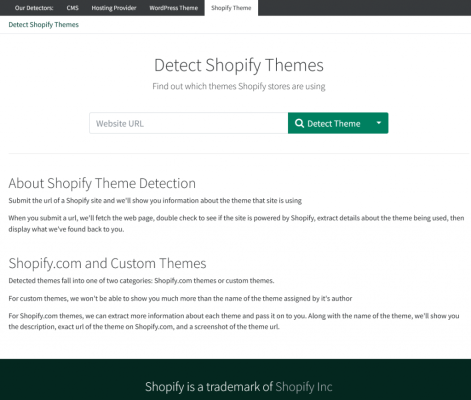
Task: Select the Shopify Theme tab
Action: coord(231,8)
